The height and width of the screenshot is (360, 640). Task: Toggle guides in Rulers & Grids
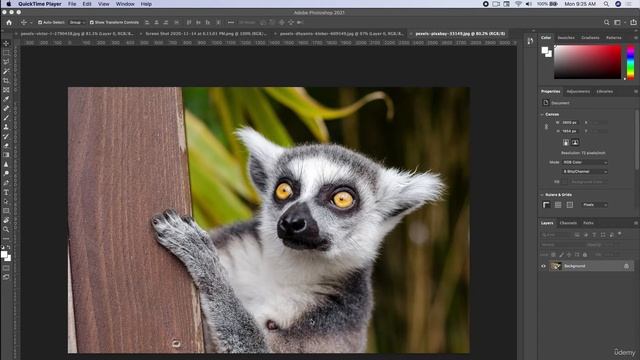(569, 205)
